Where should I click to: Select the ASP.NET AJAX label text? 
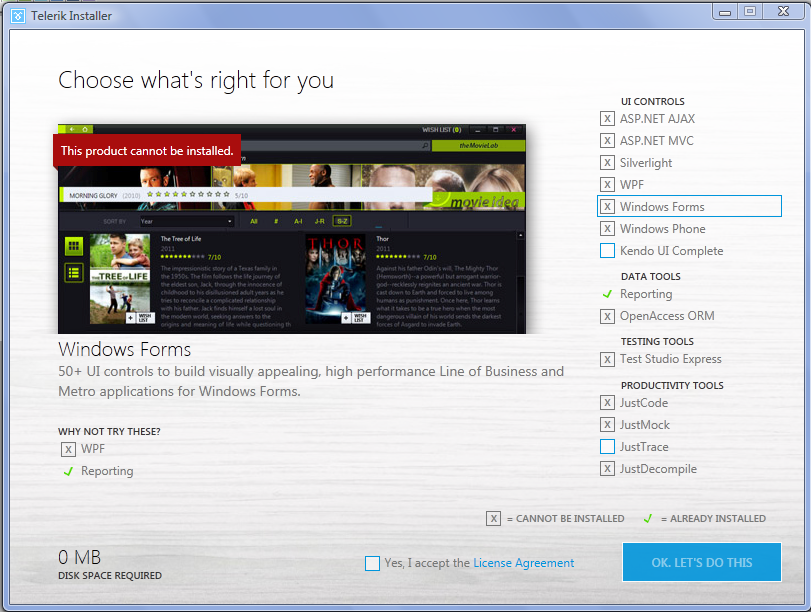coord(657,118)
